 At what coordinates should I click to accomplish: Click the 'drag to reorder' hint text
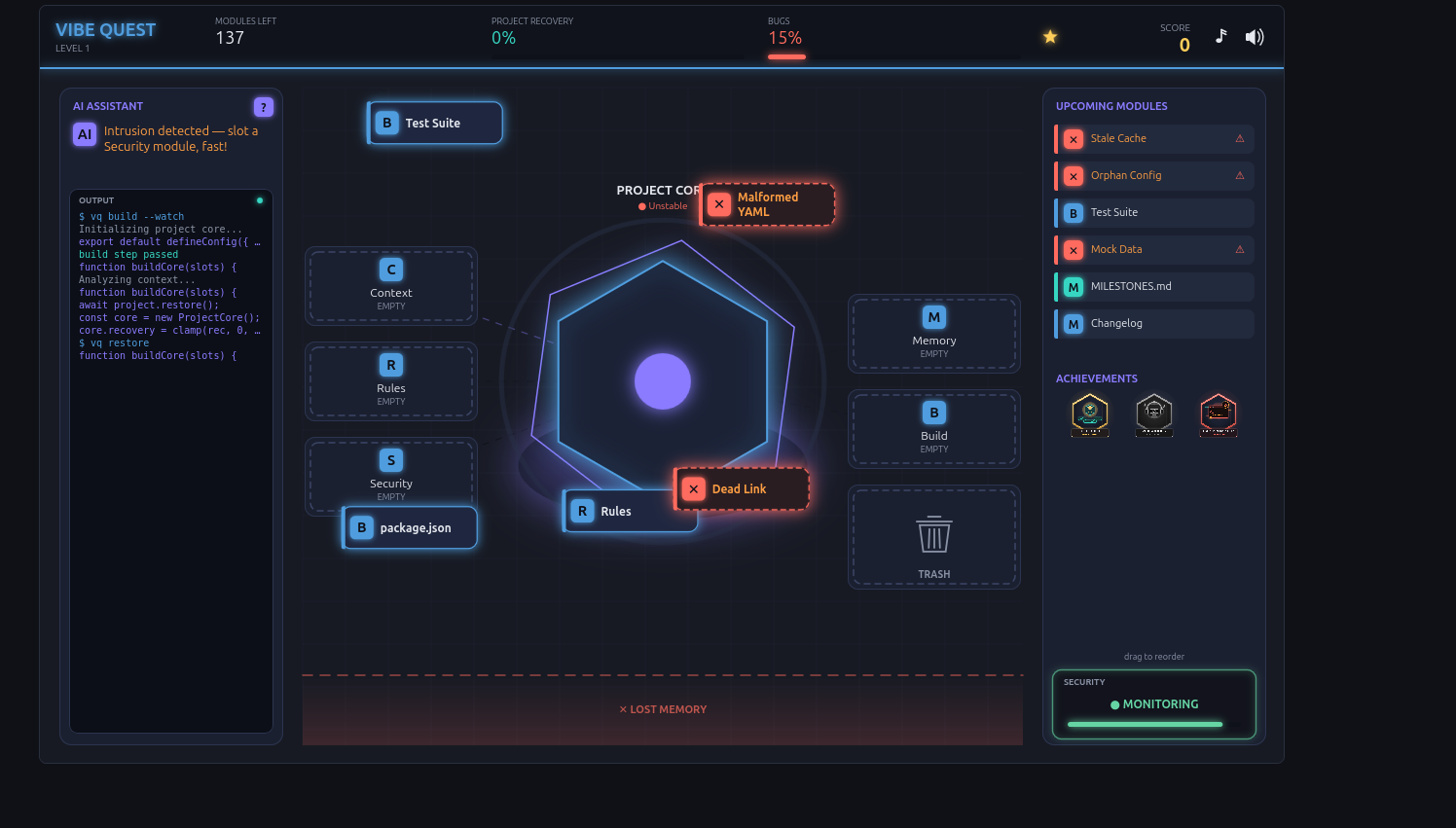coord(1154,657)
